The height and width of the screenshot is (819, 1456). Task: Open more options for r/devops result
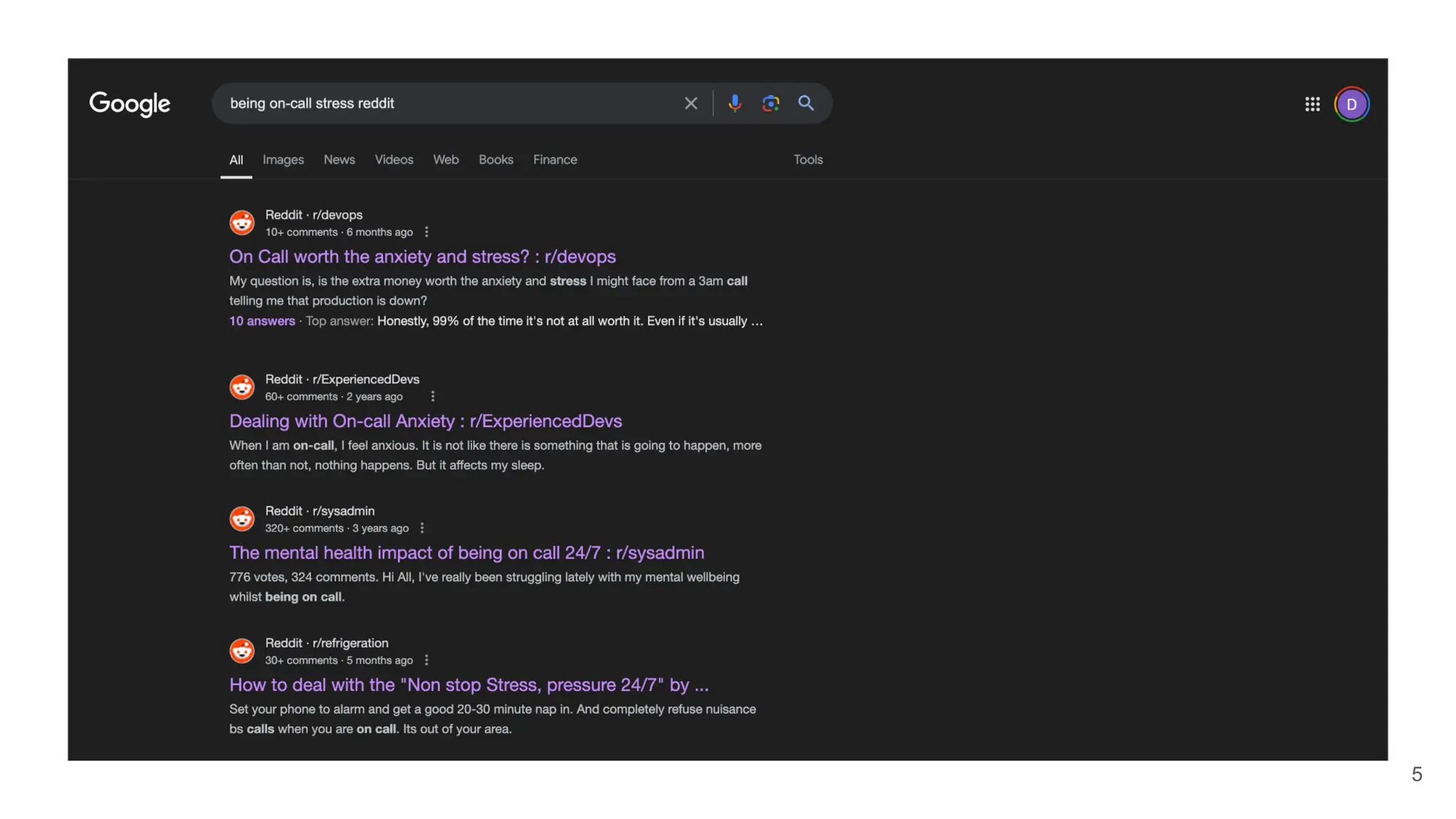pos(427,232)
